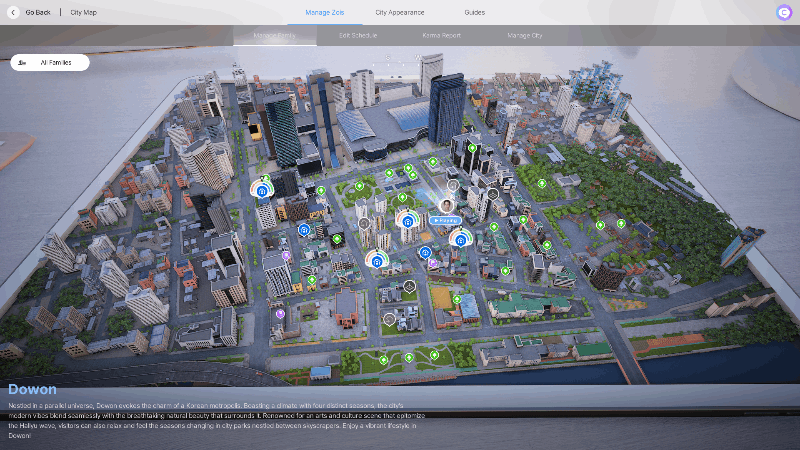The width and height of the screenshot is (800, 450).
Task: View the Karma Report sub-tab
Action: pyautogui.click(x=440, y=35)
